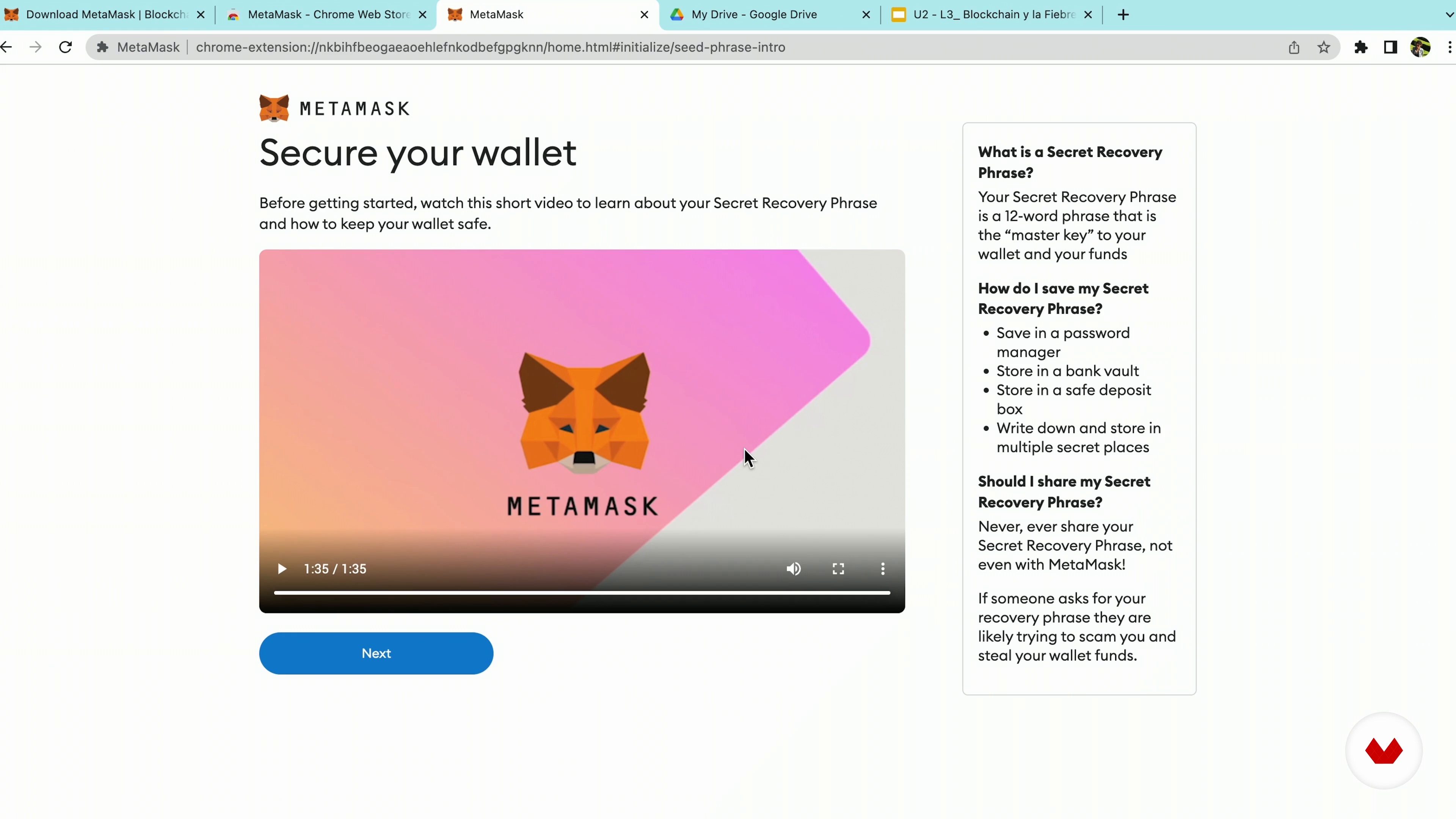The image size is (1456, 819).
Task: Click 'Store in a bank vault' bullet
Action: (1068, 371)
